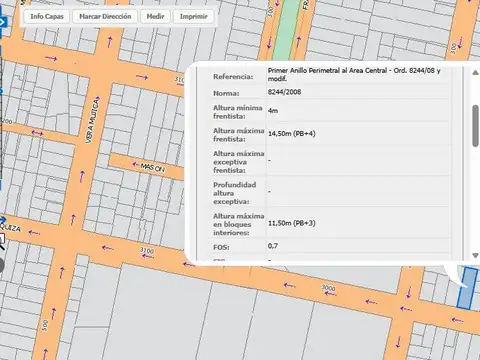This screenshot has width=480, height=360.
Task: Click the popup vertical scrollbar thumb
Action: pos(476,126)
